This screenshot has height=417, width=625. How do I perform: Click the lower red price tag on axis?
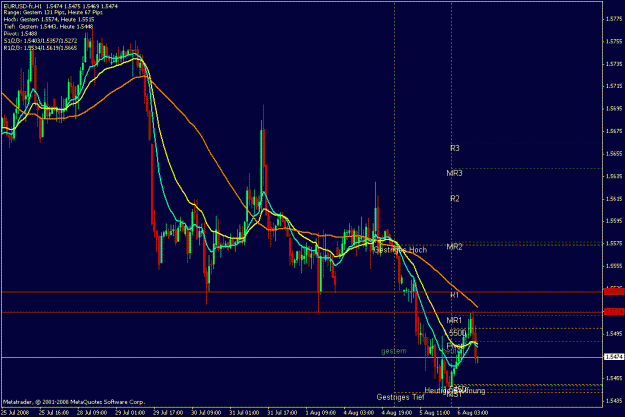614,312
